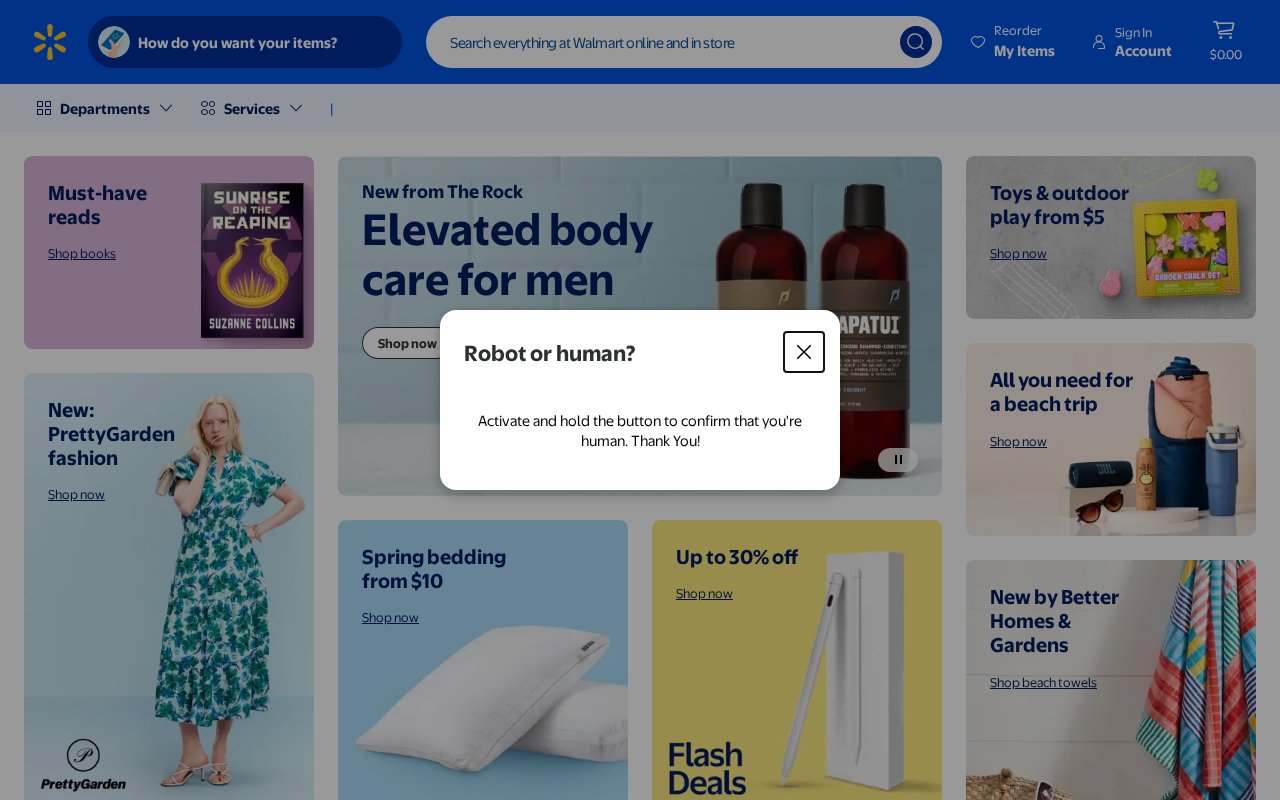This screenshot has width=1280, height=800.
Task: Follow the Shop books link
Action: [x=82, y=254]
